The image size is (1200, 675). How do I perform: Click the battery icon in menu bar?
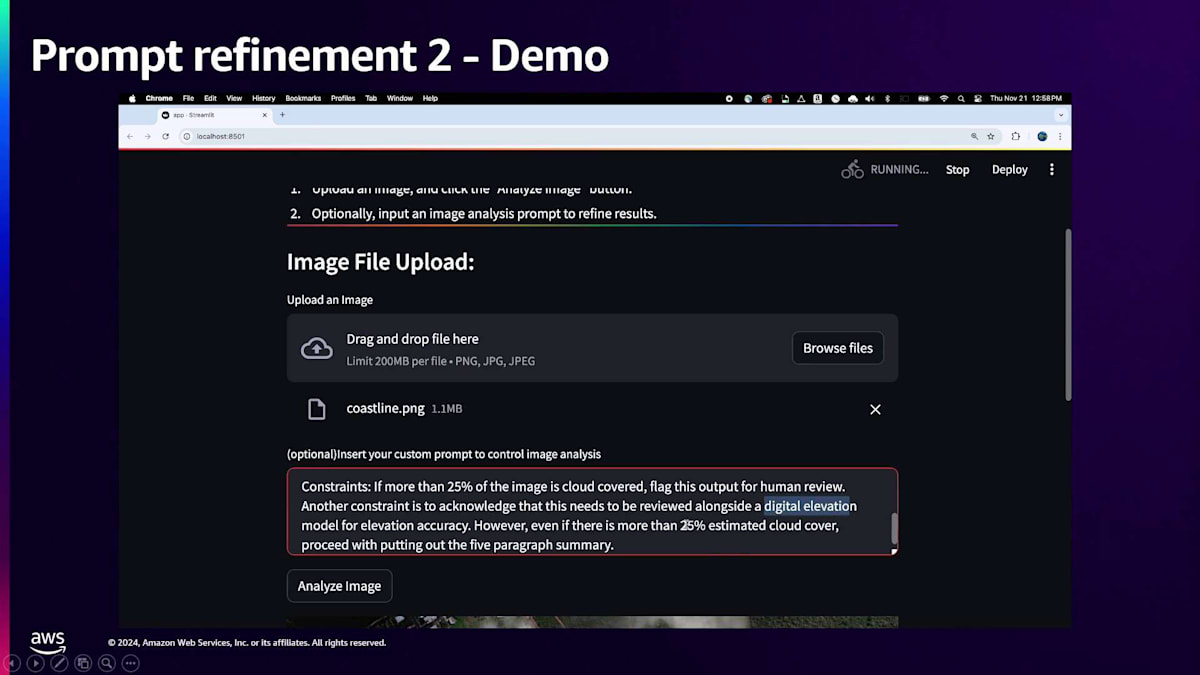click(924, 98)
